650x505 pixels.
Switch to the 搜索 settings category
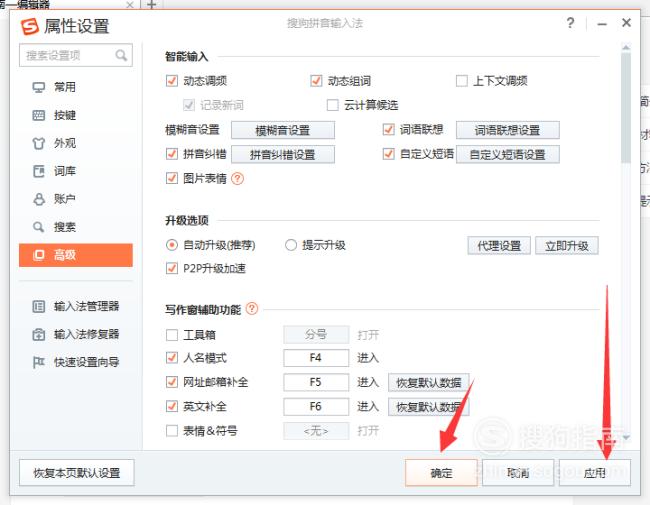[76, 227]
